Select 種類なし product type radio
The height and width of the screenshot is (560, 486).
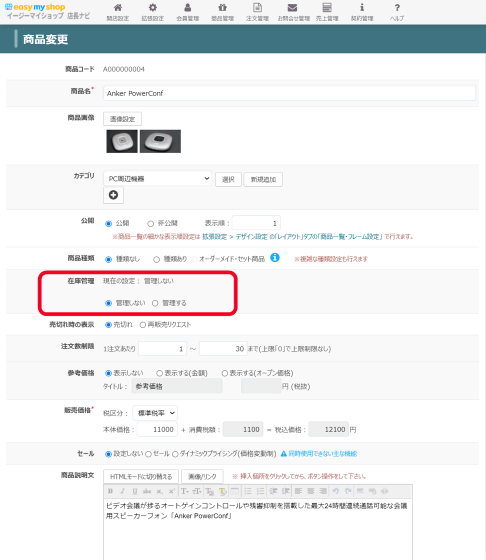coord(108,259)
